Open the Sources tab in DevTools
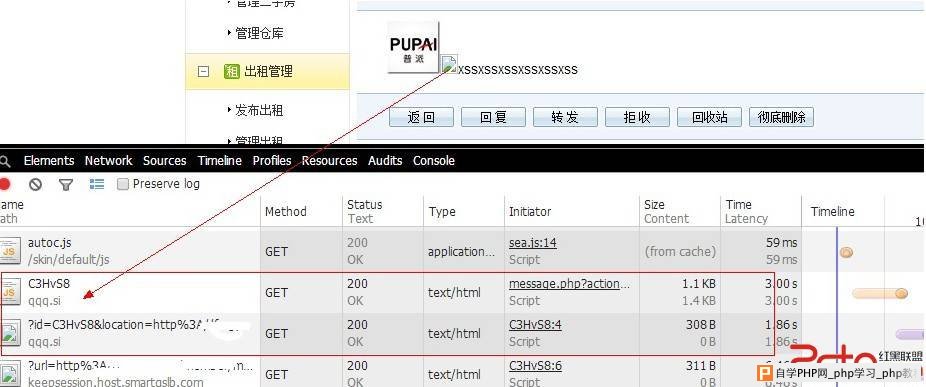The image size is (926, 387). (x=164, y=161)
